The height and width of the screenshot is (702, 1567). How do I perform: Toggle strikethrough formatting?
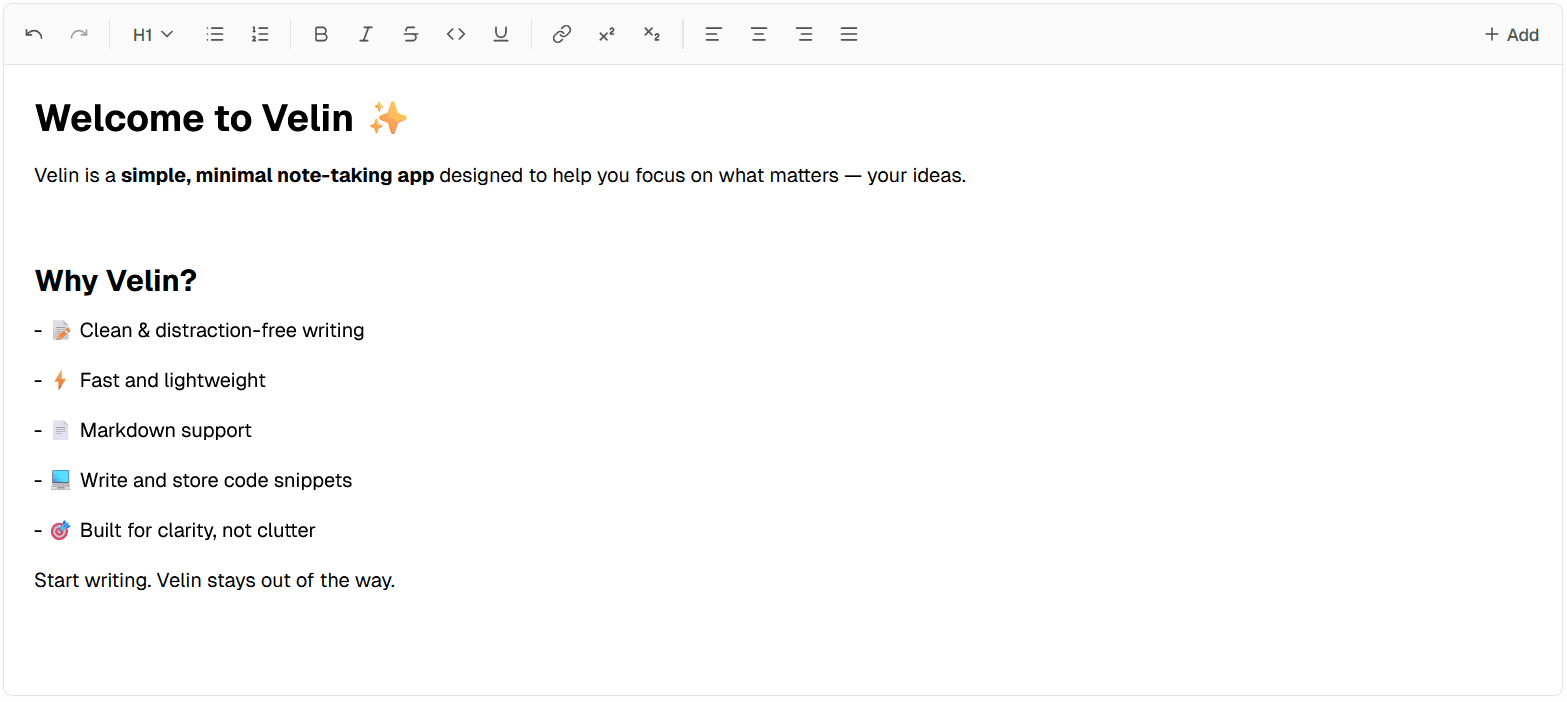[411, 34]
